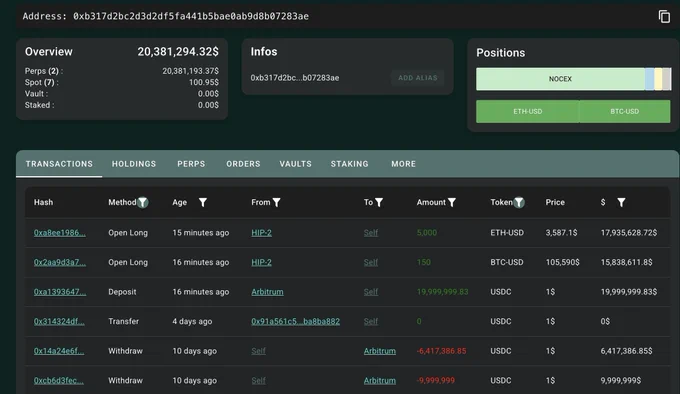The height and width of the screenshot is (394, 680).
Task: Open transaction hash 0x2aa9d3a7
Action: (x=59, y=262)
